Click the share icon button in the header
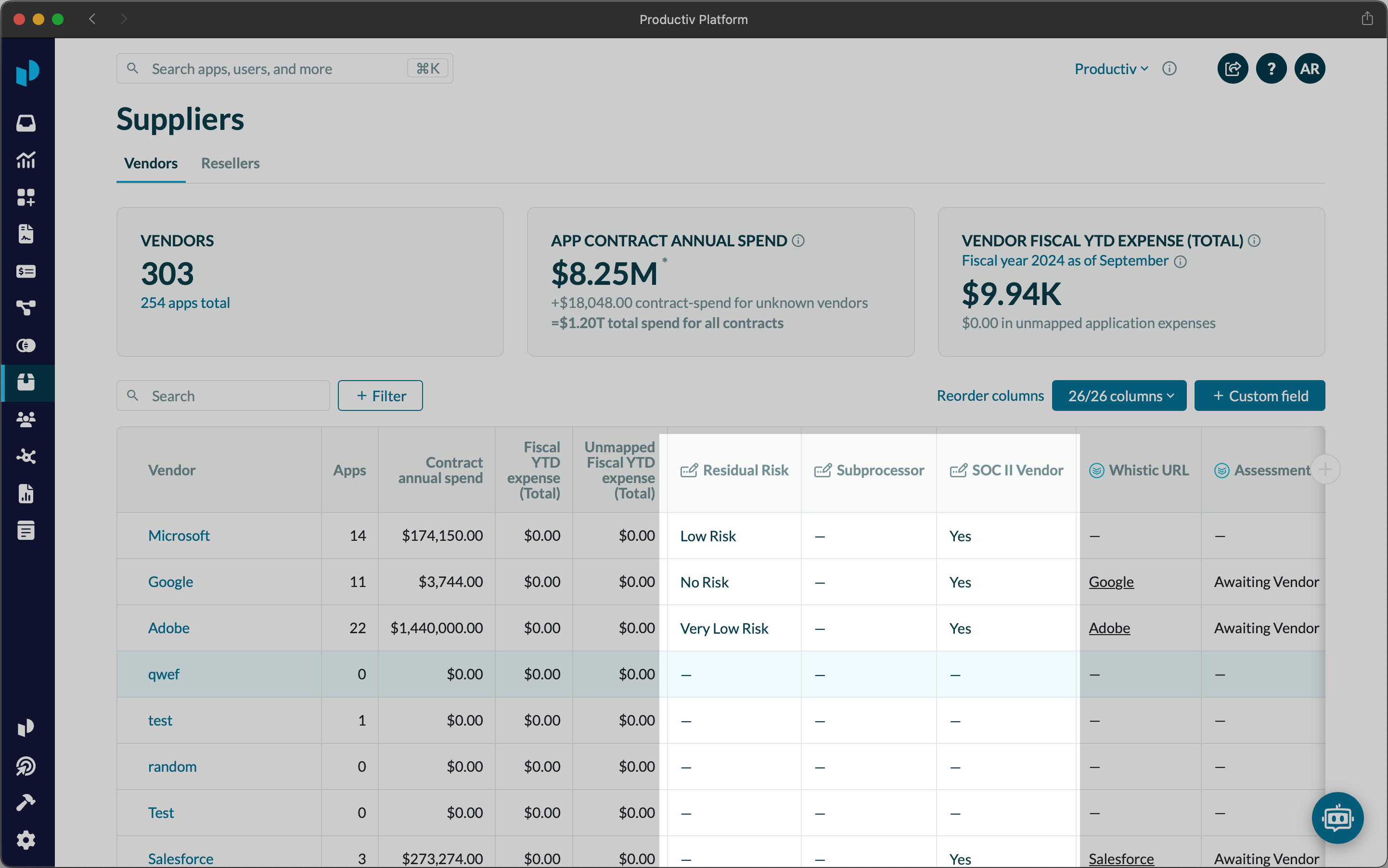 pyautogui.click(x=1233, y=69)
